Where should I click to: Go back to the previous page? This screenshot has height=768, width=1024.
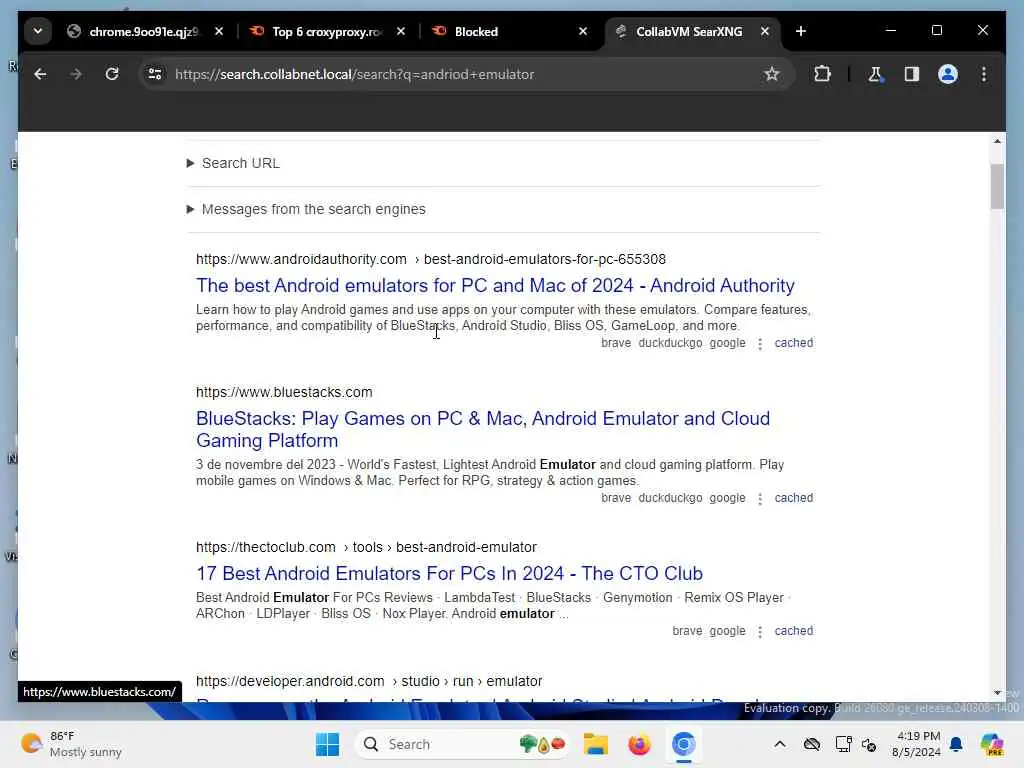[x=40, y=74]
